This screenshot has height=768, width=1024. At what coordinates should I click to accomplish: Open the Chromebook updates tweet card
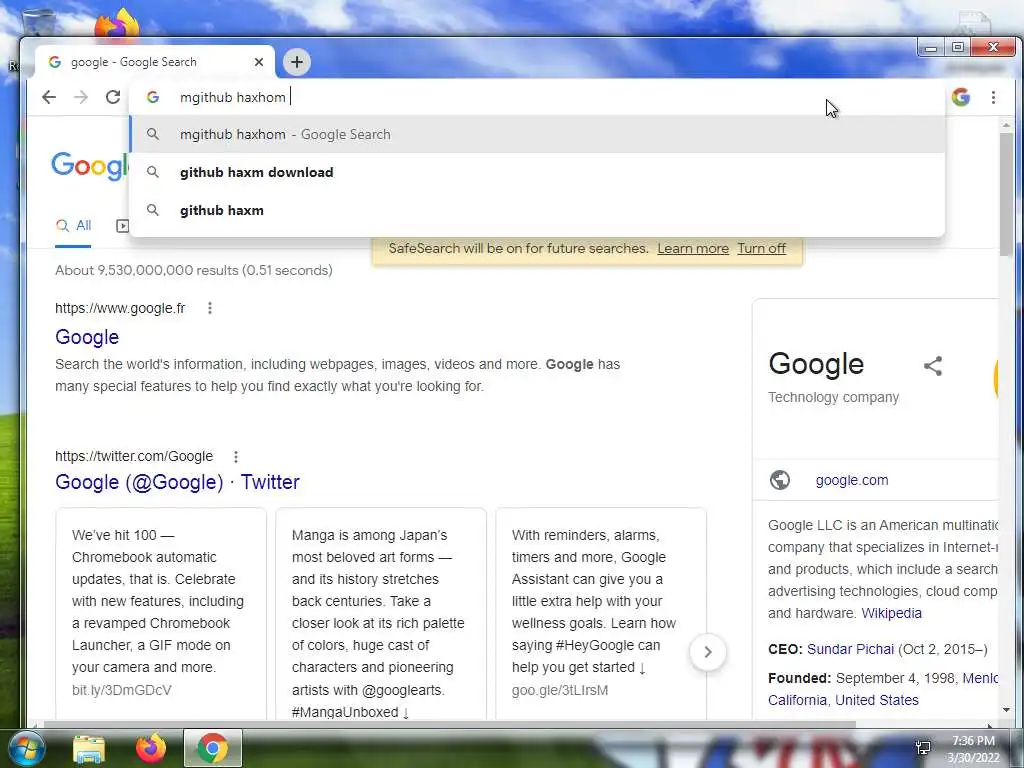[161, 614]
